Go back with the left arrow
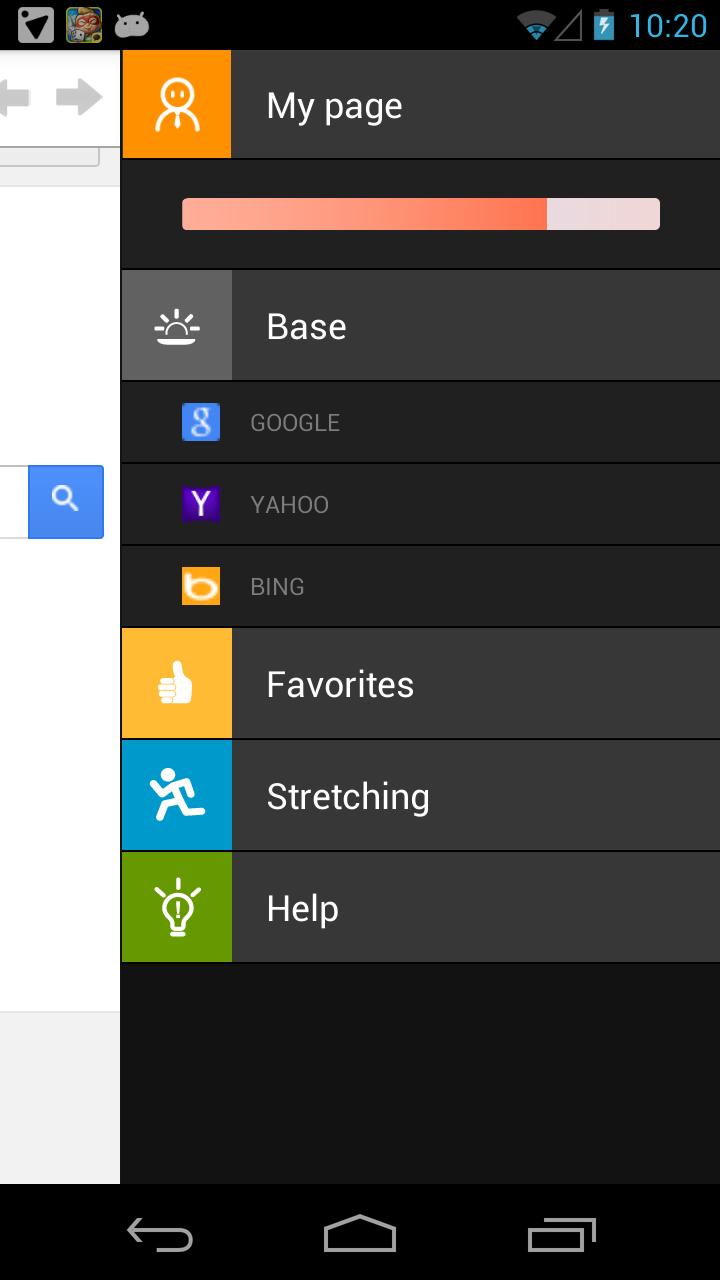The width and height of the screenshot is (720, 1280). 15,97
